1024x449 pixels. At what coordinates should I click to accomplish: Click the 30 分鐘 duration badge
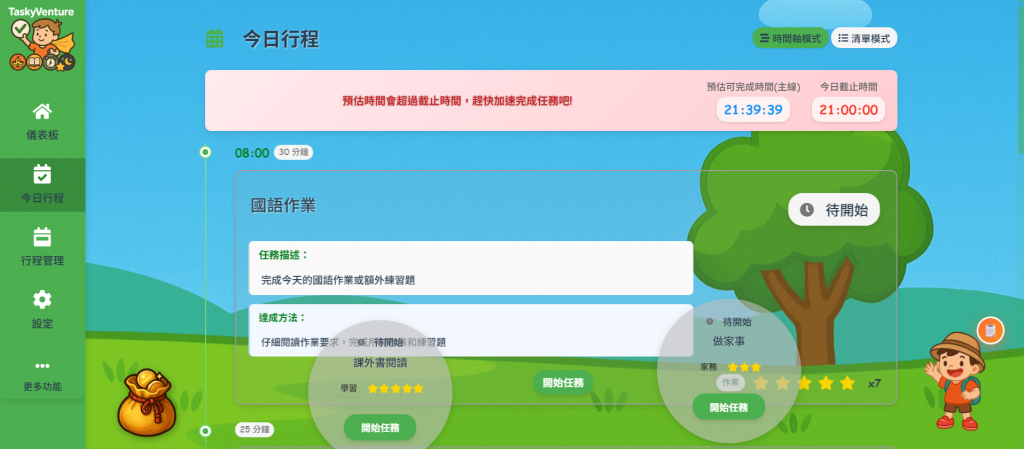(293, 153)
